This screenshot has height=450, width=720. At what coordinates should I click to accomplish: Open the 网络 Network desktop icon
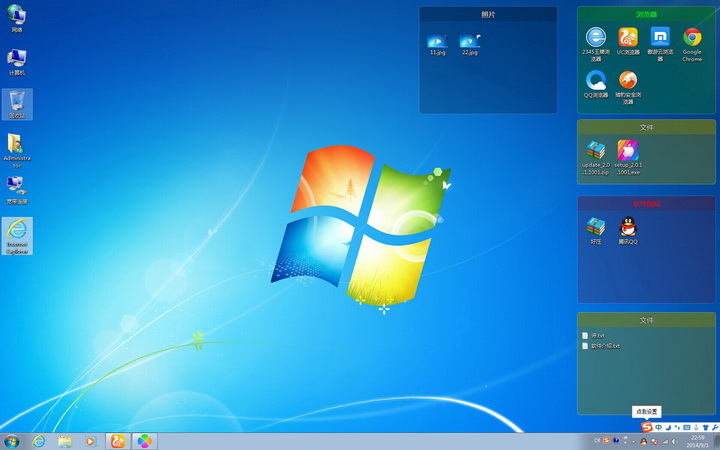point(17,18)
